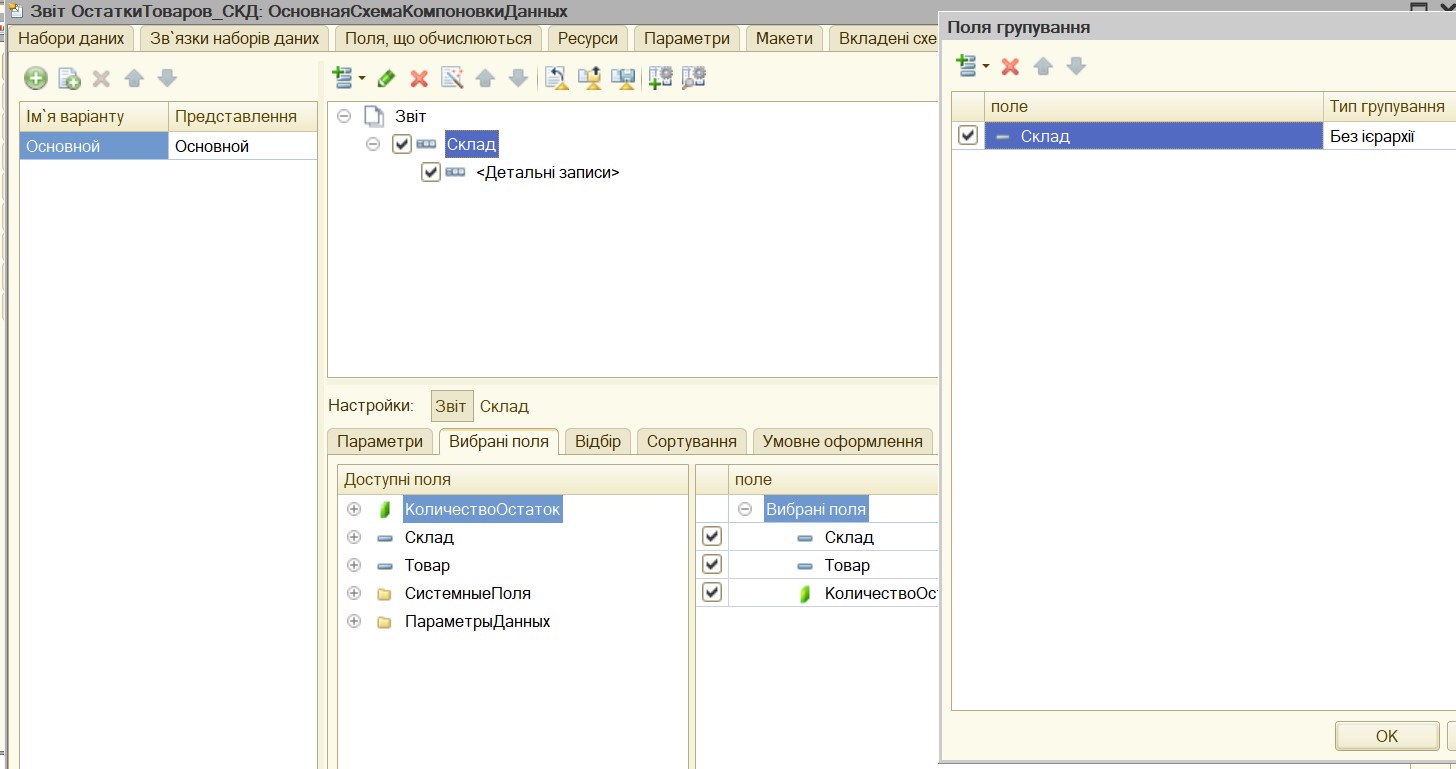This screenshot has width=1456, height=769.
Task: Switch to the Макети tab
Action: coord(784,38)
